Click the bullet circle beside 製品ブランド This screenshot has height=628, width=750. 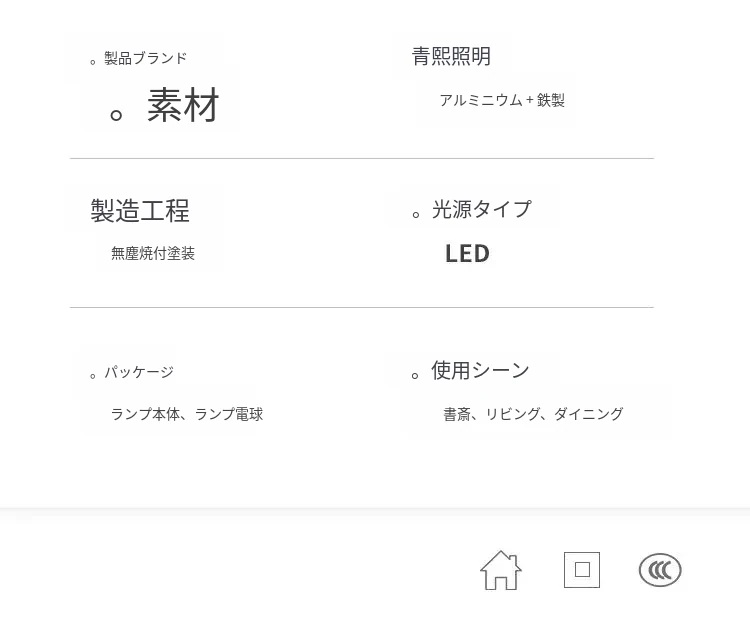(x=94, y=62)
